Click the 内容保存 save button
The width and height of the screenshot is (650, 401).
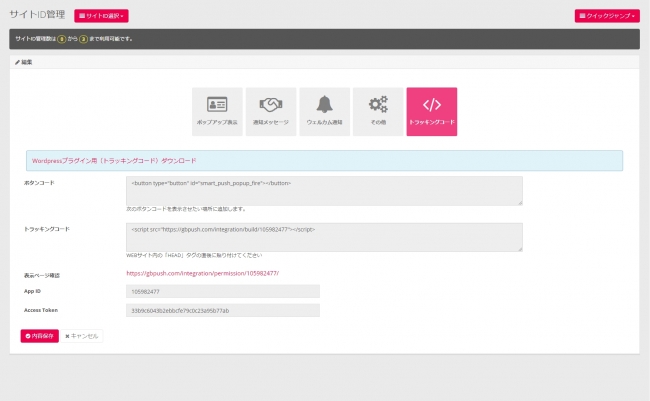point(40,336)
